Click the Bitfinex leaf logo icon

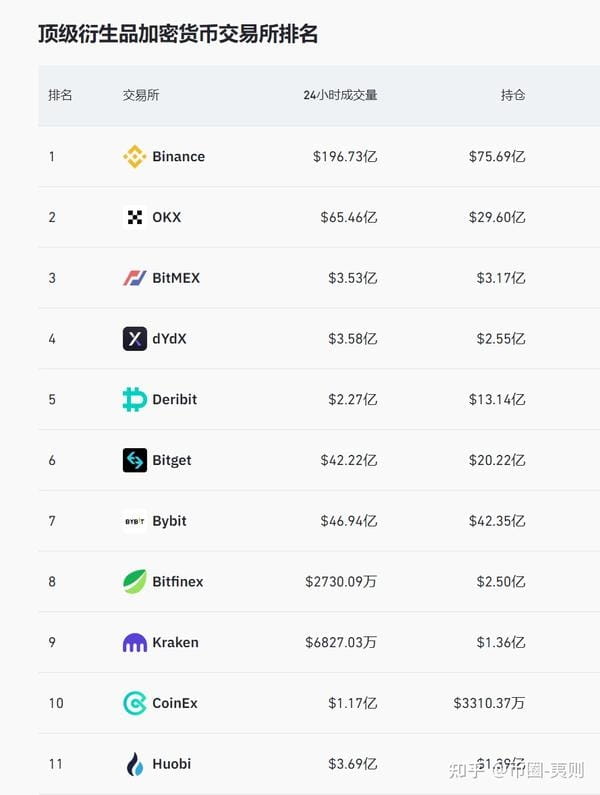[134, 582]
